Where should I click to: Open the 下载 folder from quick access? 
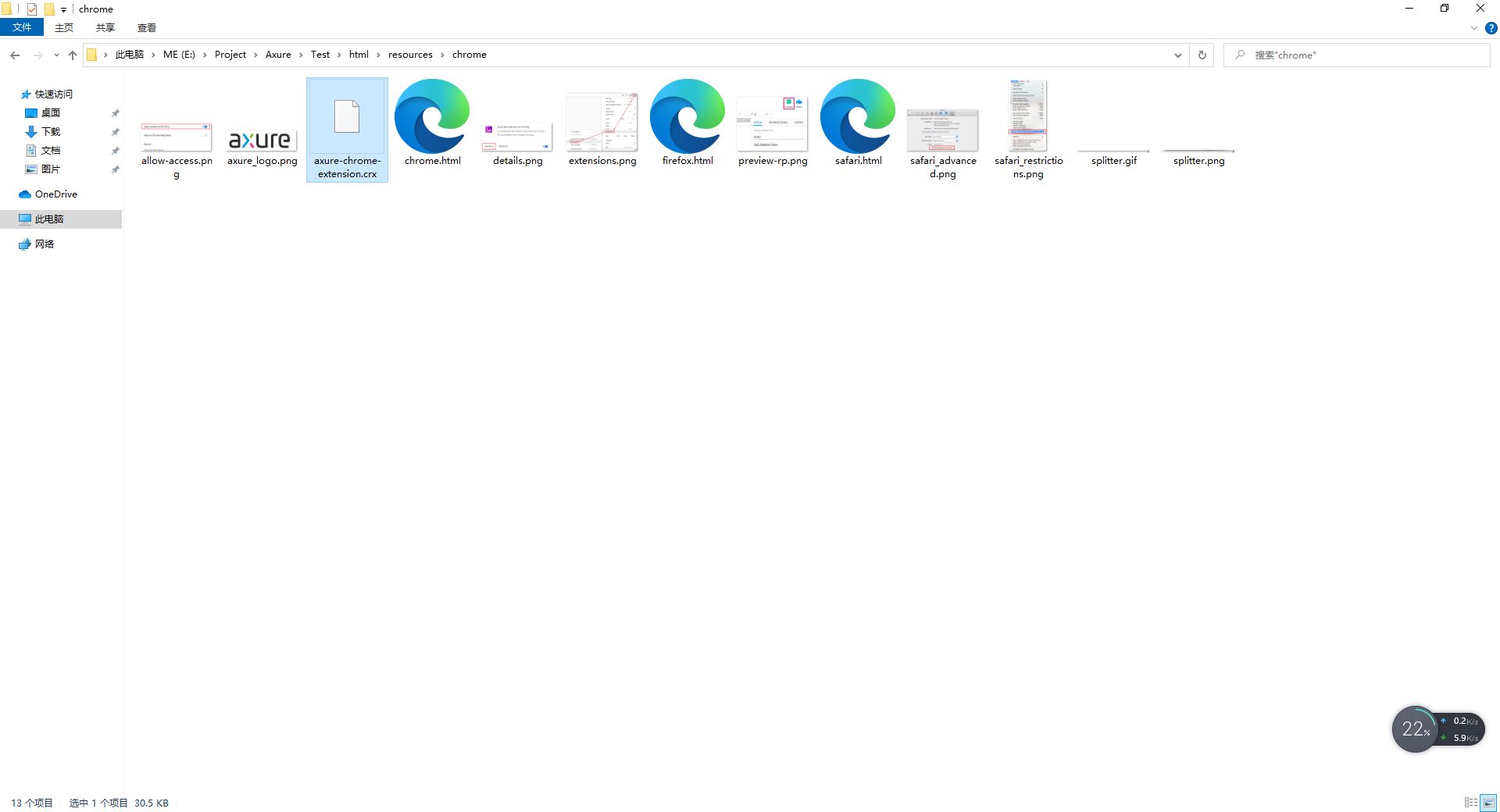click(x=49, y=131)
